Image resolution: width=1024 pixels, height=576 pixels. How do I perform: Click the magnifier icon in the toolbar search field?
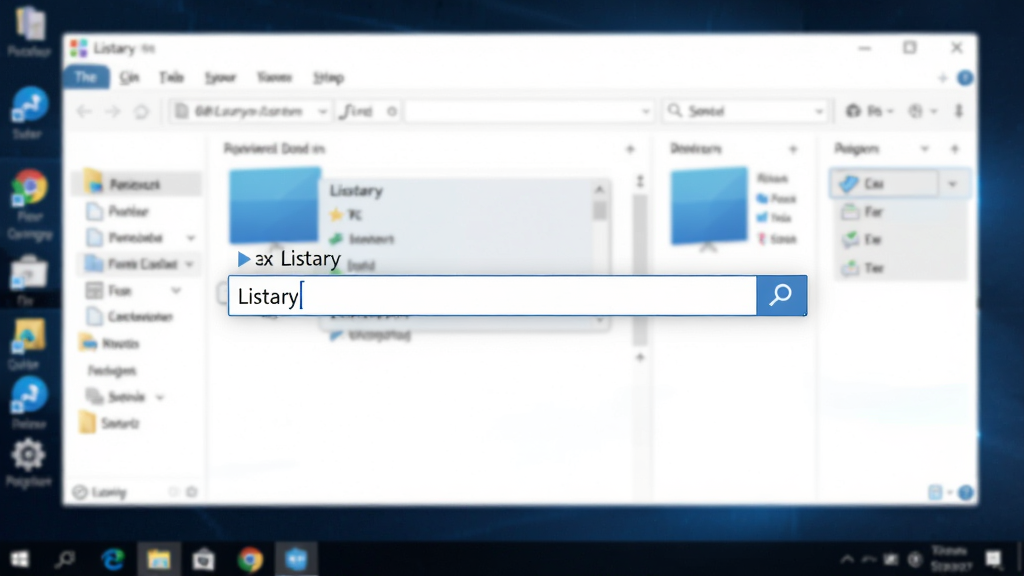[675, 110]
